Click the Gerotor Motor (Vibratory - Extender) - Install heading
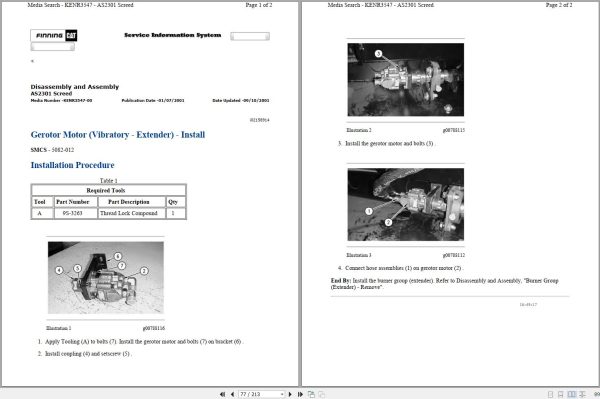 click(x=118, y=135)
